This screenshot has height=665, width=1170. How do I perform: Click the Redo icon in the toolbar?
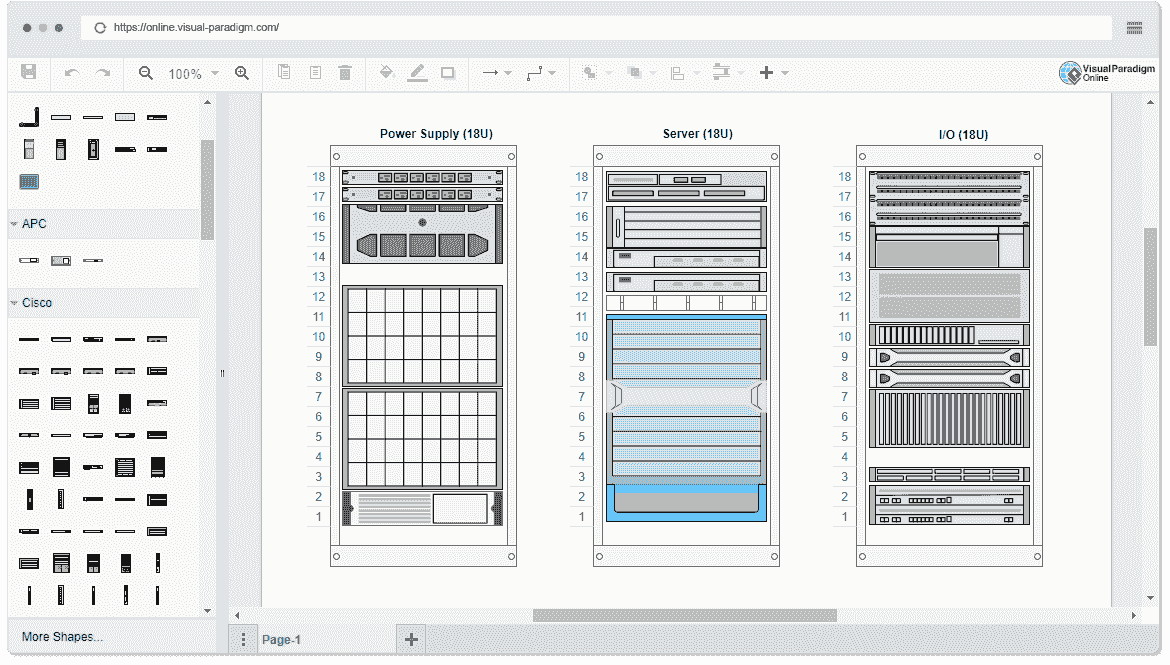101,72
